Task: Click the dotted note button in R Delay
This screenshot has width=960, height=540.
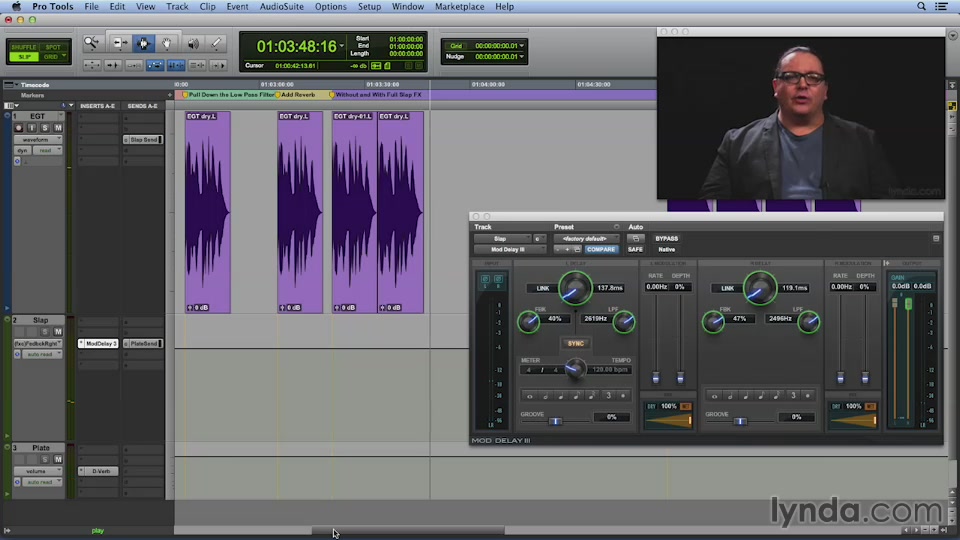Action: coord(808,396)
